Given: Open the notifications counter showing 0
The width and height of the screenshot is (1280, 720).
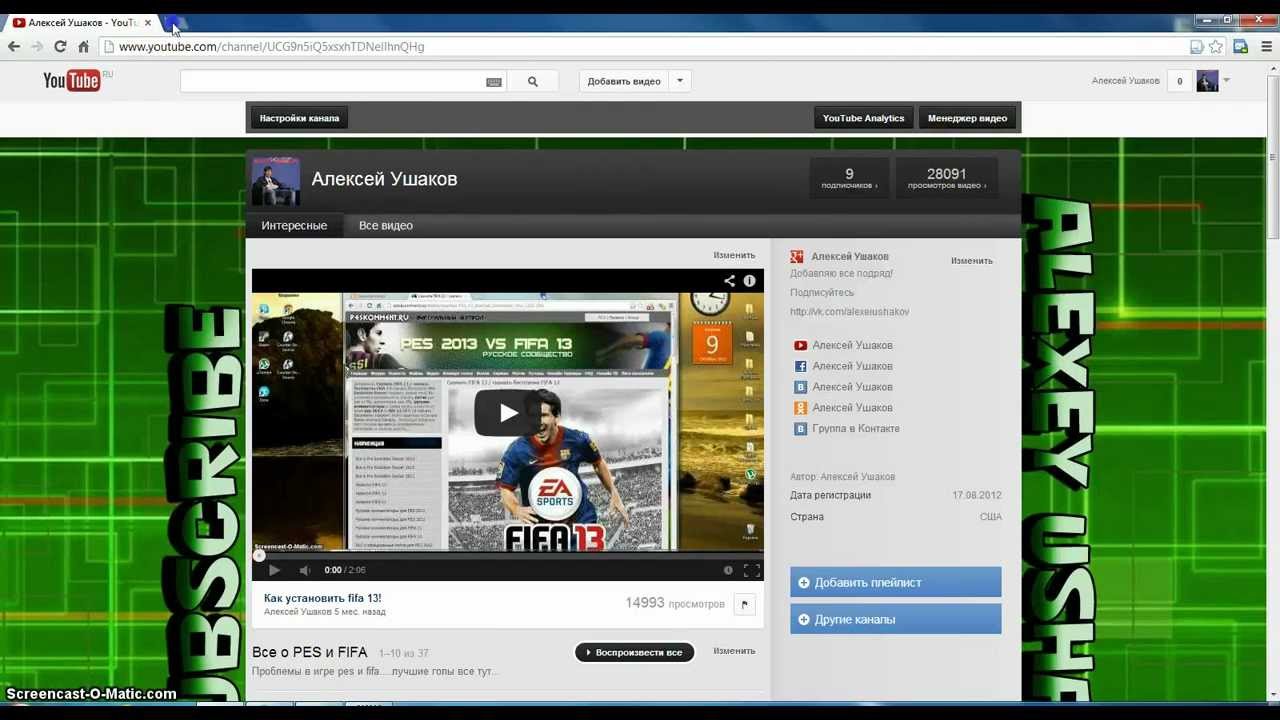Looking at the screenshot, I should coord(1180,82).
